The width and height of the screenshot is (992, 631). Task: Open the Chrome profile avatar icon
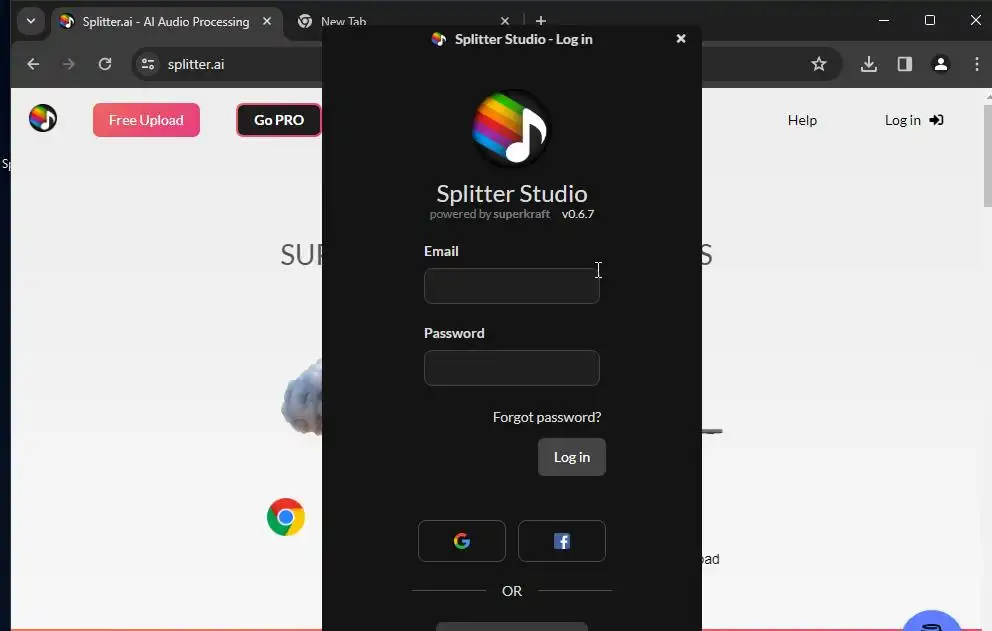click(x=941, y=64)
